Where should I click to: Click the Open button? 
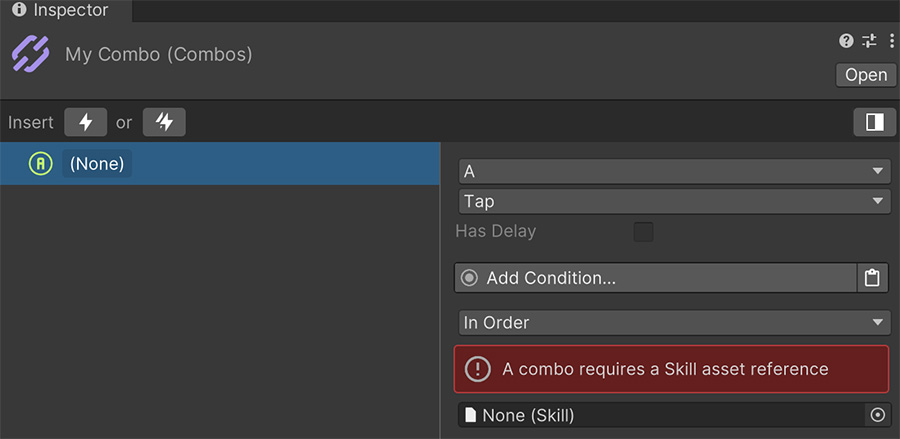[866, 75]
